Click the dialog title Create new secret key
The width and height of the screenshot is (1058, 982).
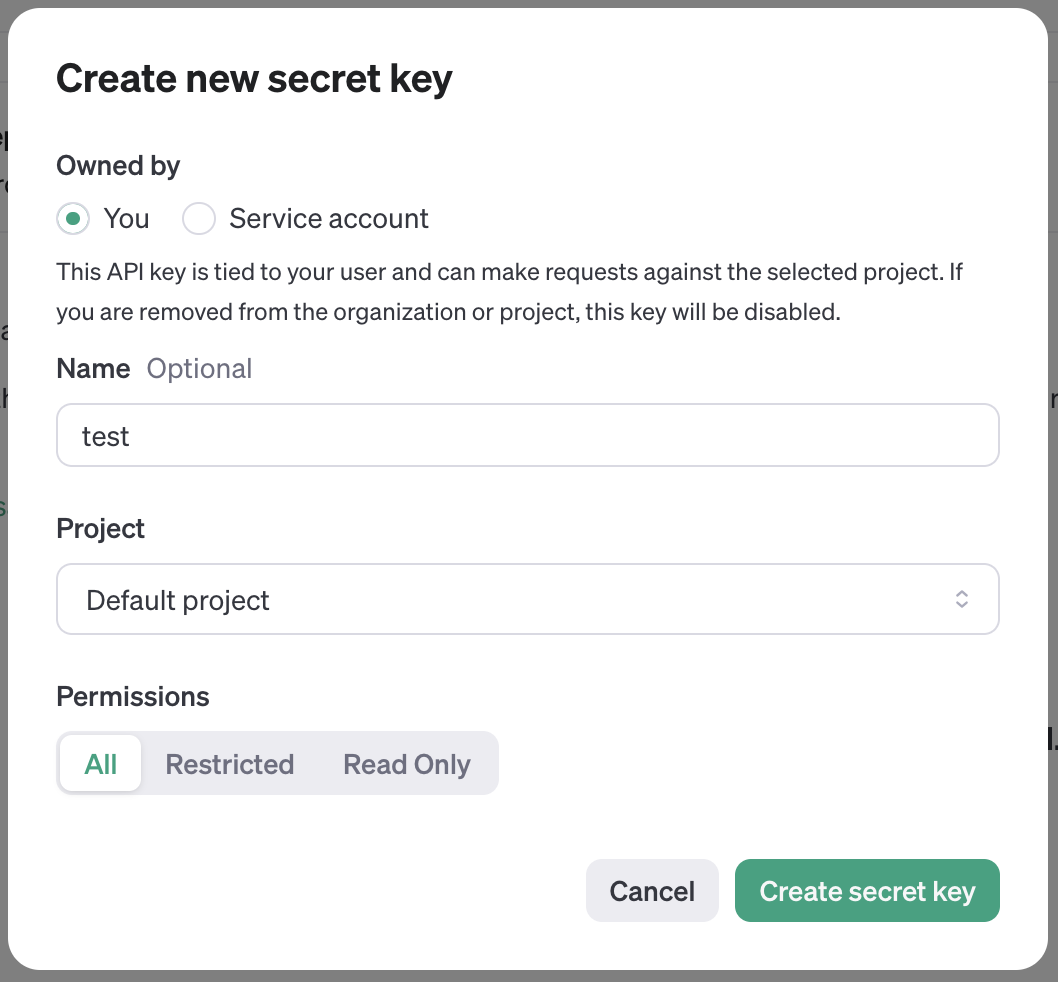tap(255, 78)
